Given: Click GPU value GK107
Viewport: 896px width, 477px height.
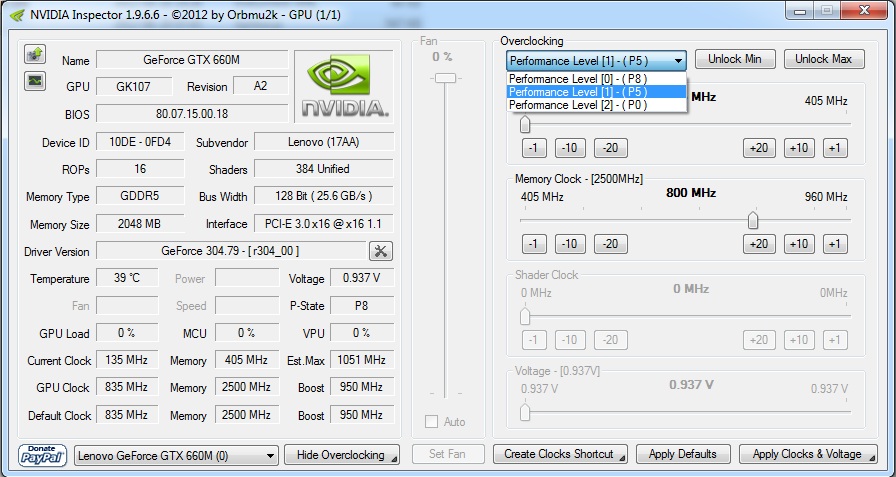Looking at the screenshot, I should pos(134,86).
